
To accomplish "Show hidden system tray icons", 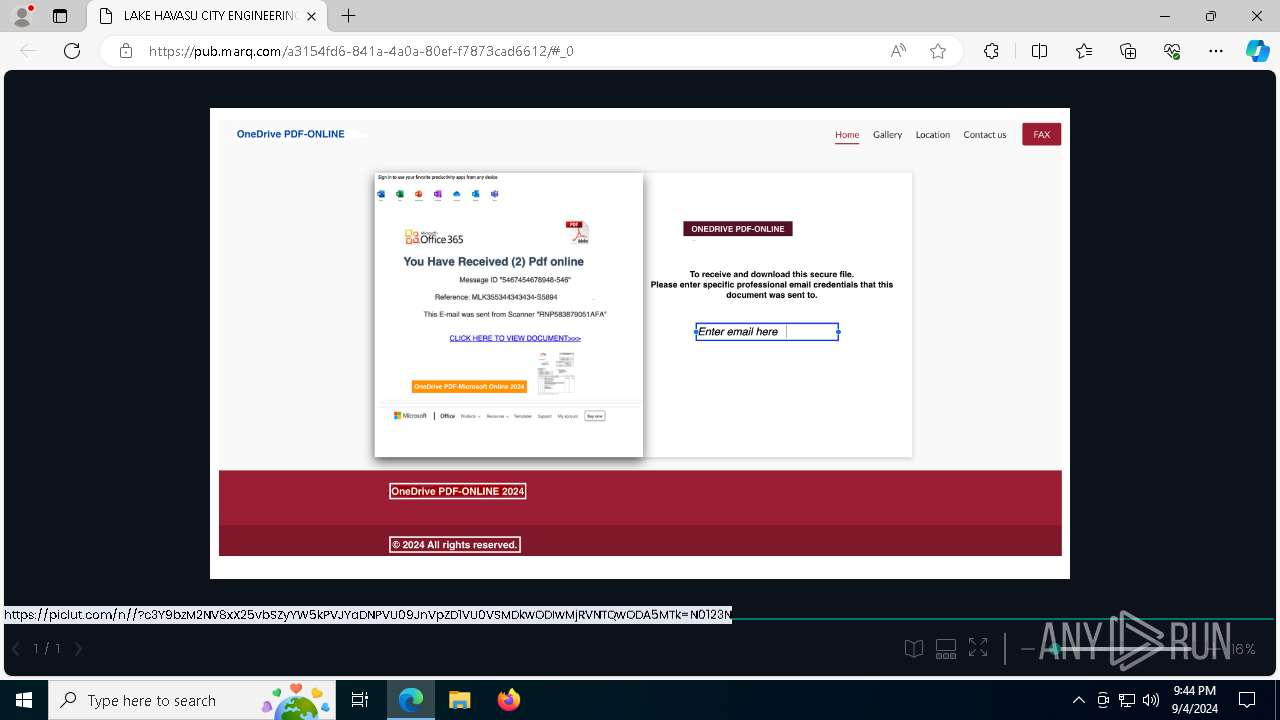I will [1078, 700].
